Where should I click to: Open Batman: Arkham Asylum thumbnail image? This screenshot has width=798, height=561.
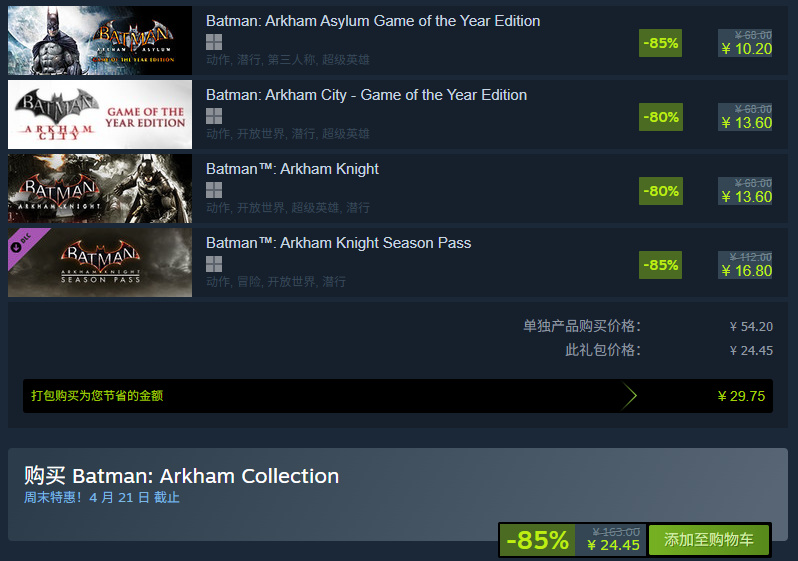99,41
